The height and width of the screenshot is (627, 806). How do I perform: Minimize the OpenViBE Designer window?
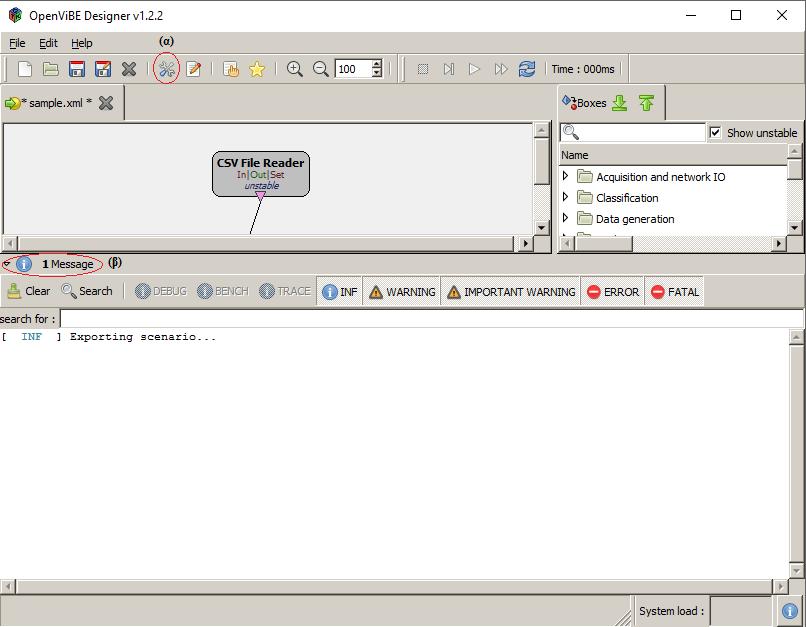[691, 15]
